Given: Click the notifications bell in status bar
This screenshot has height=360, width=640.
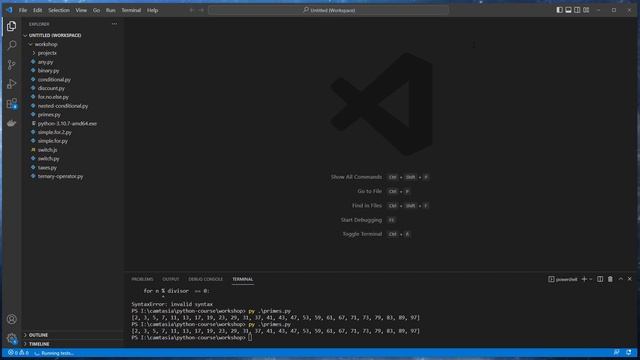Looking at the screenshot, I should pyautogui.click(x=629, y=353).
